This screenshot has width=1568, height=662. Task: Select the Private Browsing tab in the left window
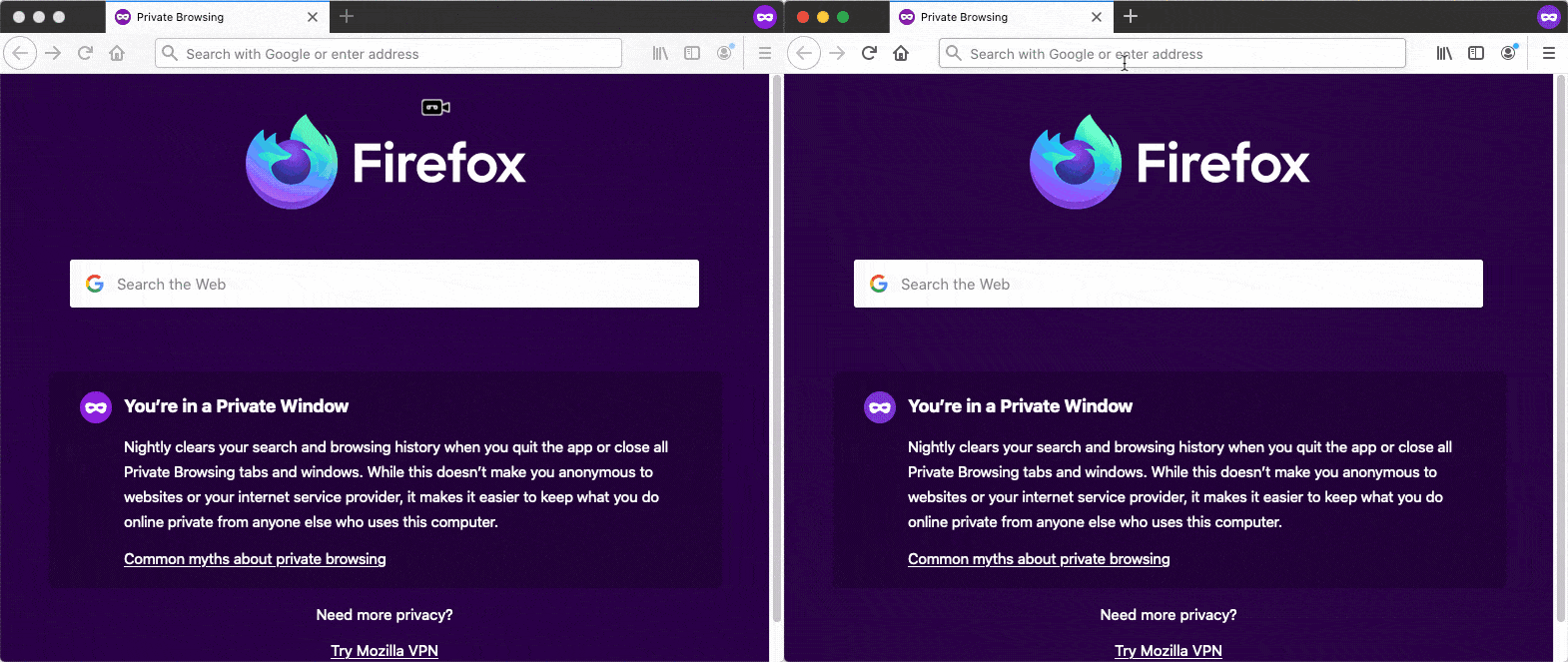coord(200,17)
